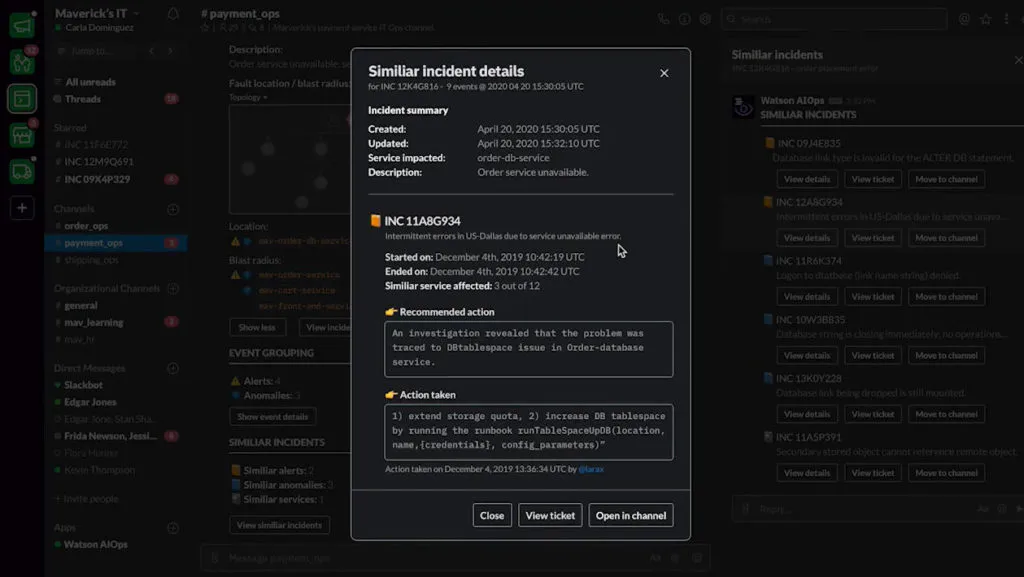Click the Action taken runbook text box
The width and height of the screenshot is (1024, 577).
(x=528, y=431)
